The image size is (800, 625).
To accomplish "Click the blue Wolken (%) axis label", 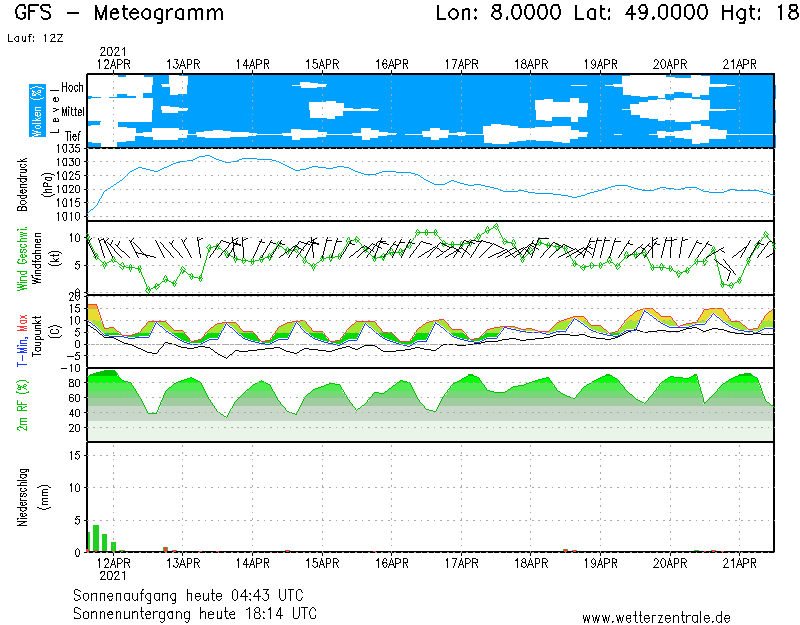I will coord(37,110).
